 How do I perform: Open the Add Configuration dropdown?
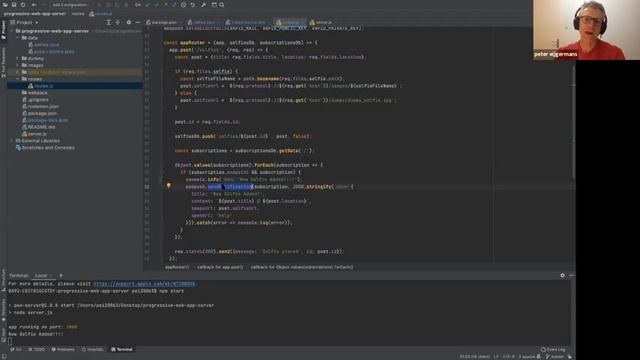(70, 5)
